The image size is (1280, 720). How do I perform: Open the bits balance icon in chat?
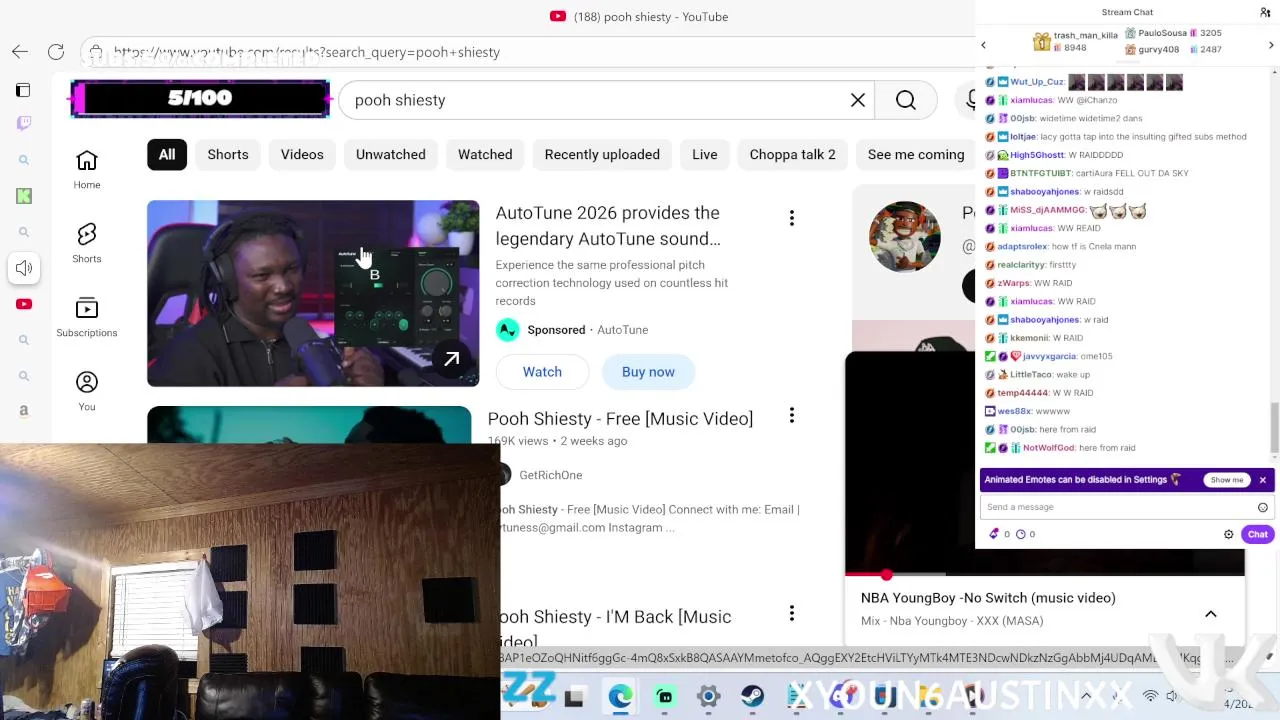tap(994, 534)
